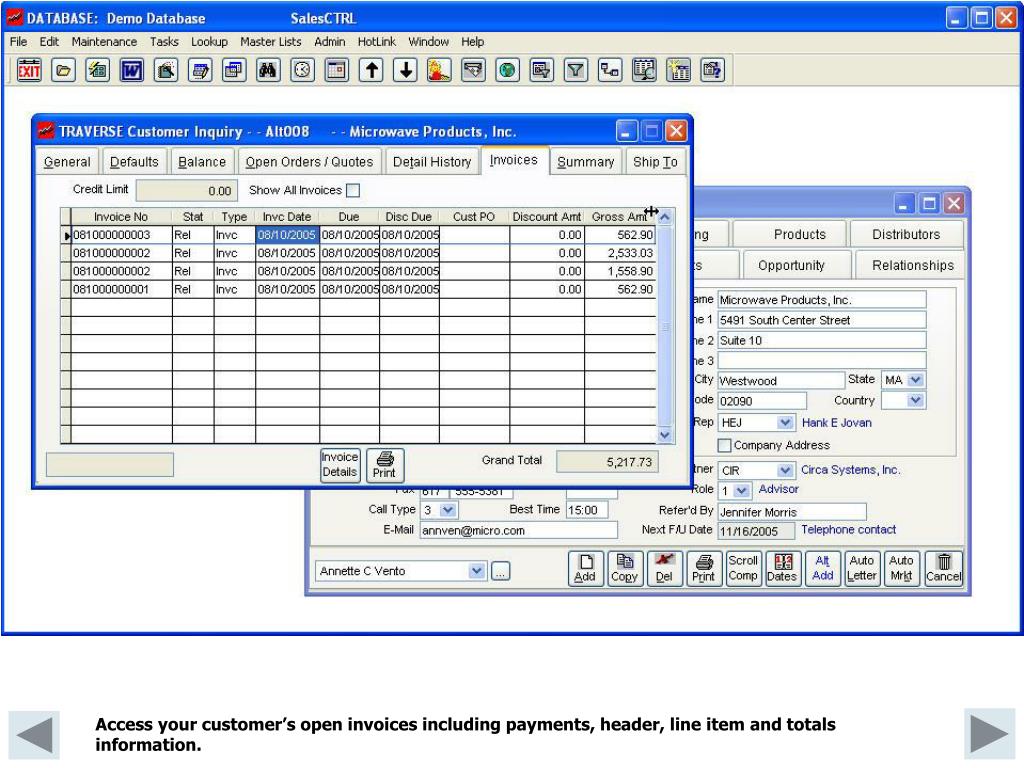Switch to the Ship To tab
Screen dimensions: 1024x768
655,162
